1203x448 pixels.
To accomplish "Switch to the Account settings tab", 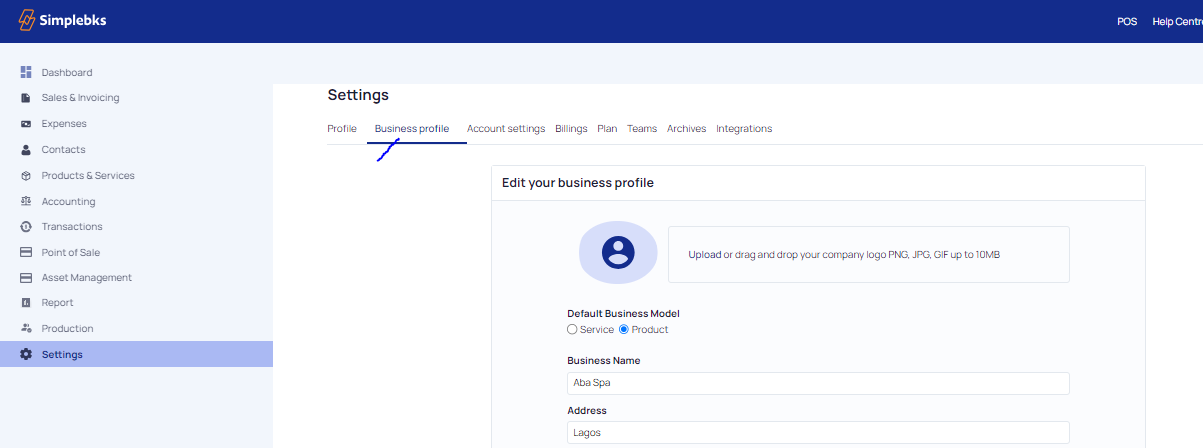I will (506, 129).
